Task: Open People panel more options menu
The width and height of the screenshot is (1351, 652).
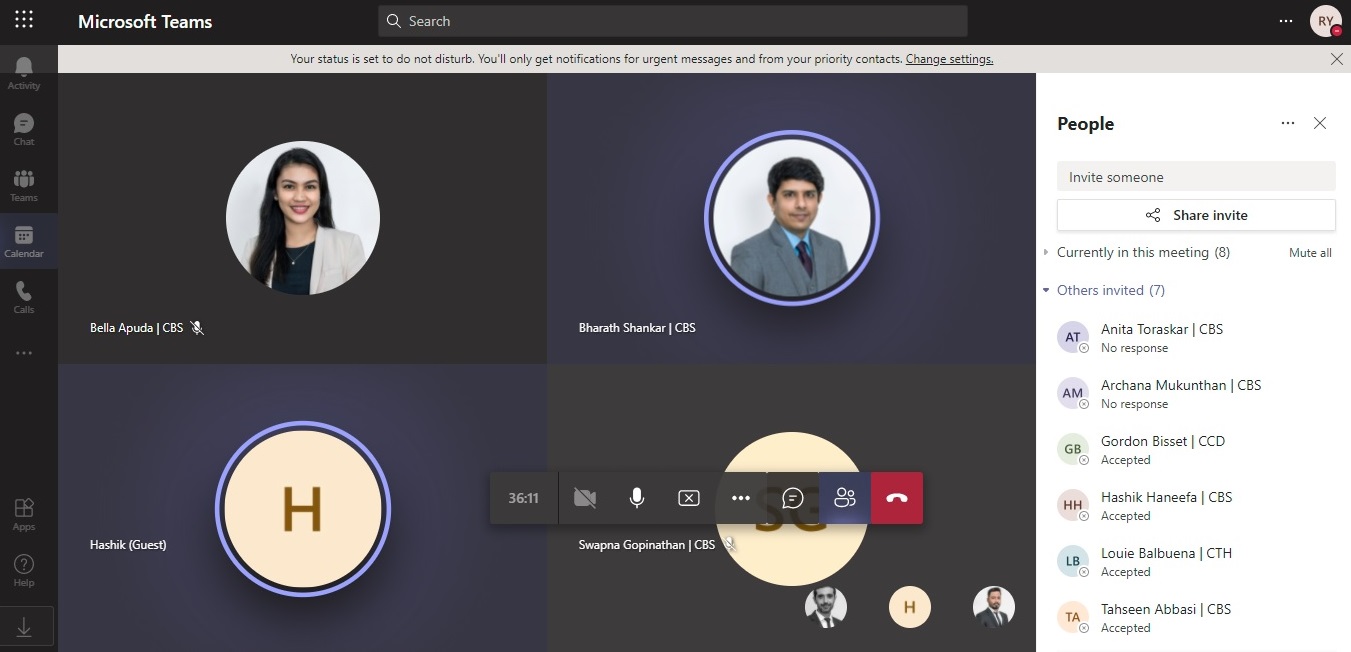Action: (x=1288, y=123)
